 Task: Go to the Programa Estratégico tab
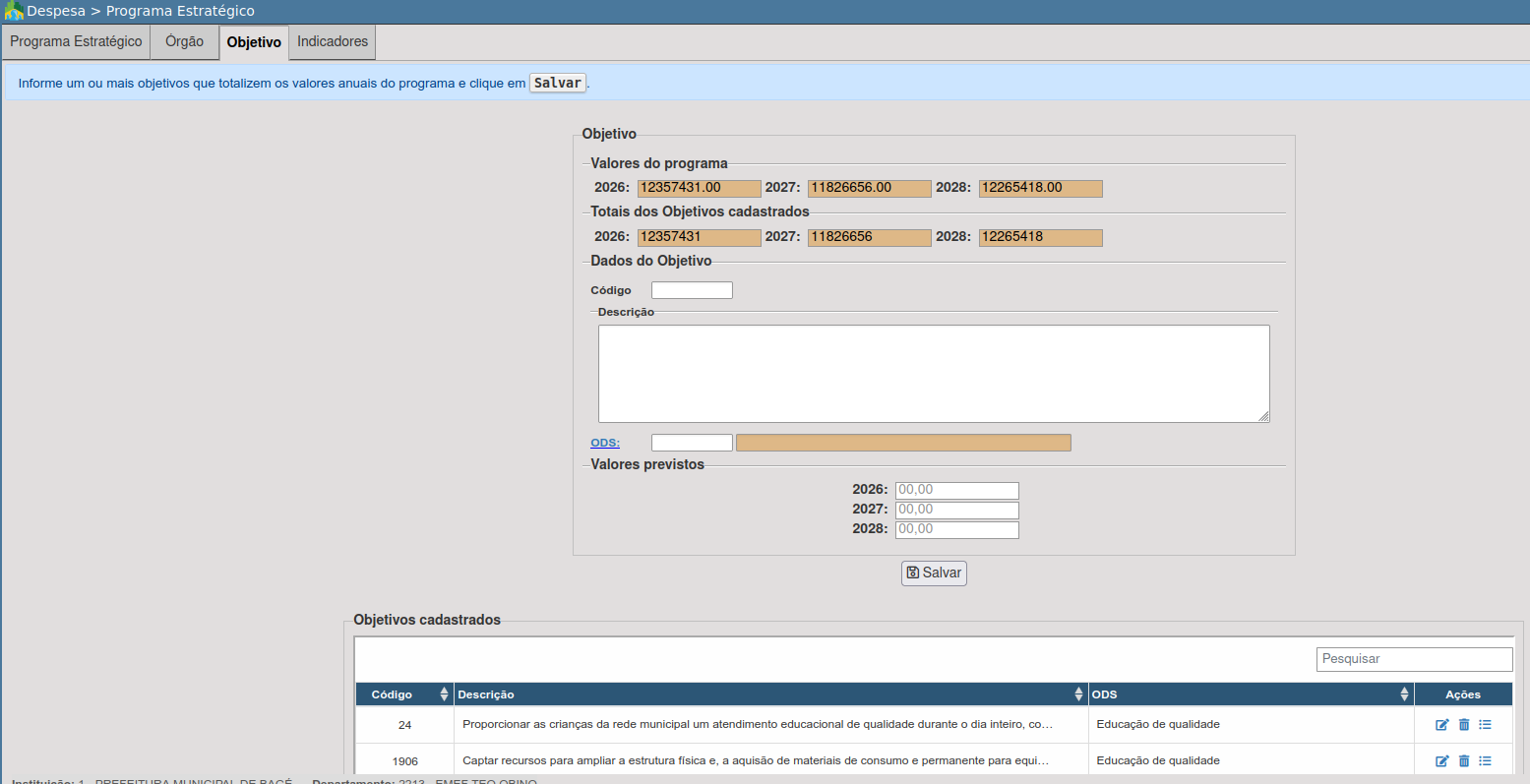pyautogui.click(x=76, y=42)
